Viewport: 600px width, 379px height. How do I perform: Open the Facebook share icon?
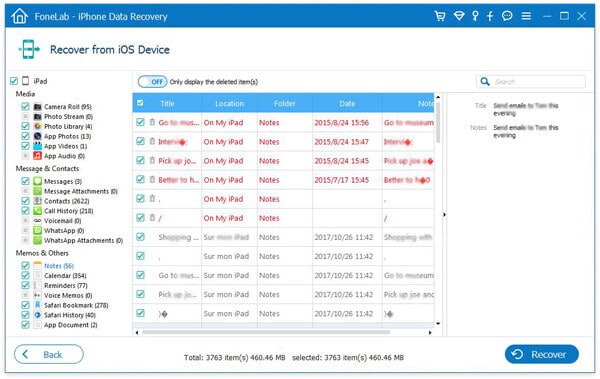(x=490, y=16)
